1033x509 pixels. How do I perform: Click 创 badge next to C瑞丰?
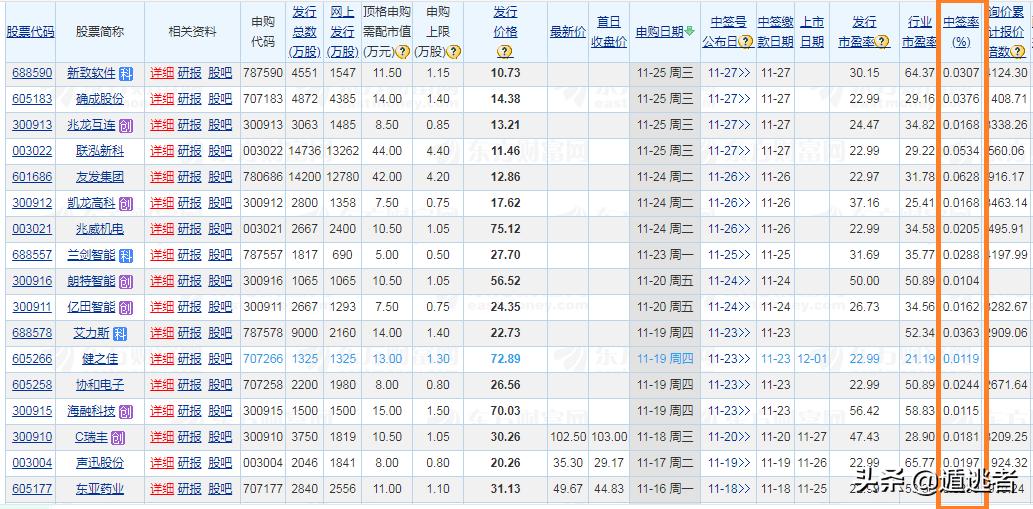[x=118, y=438]
